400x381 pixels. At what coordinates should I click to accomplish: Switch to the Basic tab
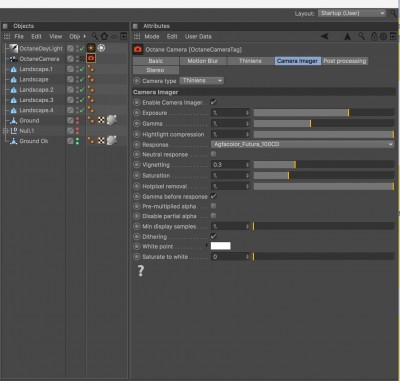tap(156, 61)
